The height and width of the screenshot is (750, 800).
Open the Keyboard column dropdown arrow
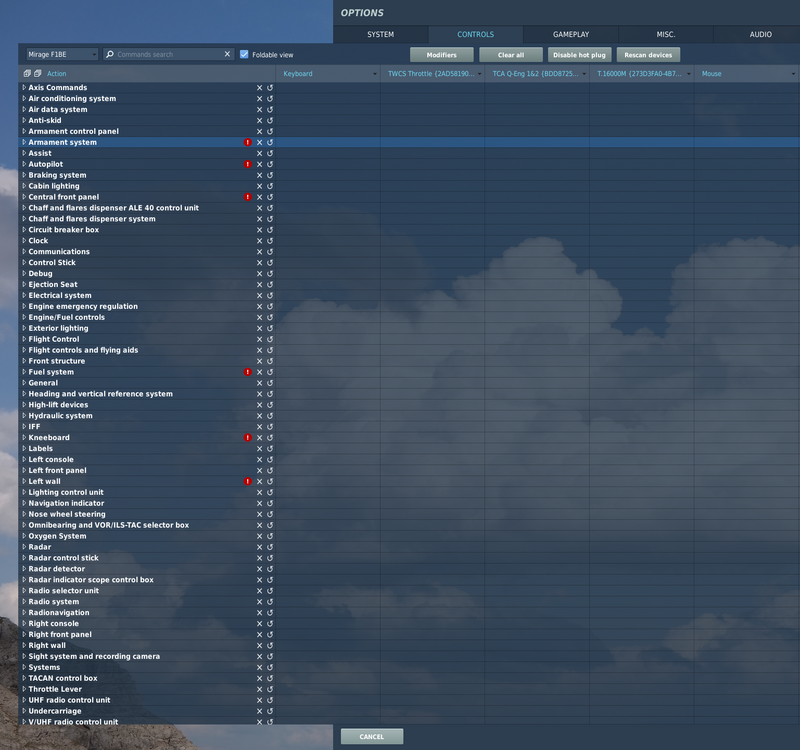[374, 74]
